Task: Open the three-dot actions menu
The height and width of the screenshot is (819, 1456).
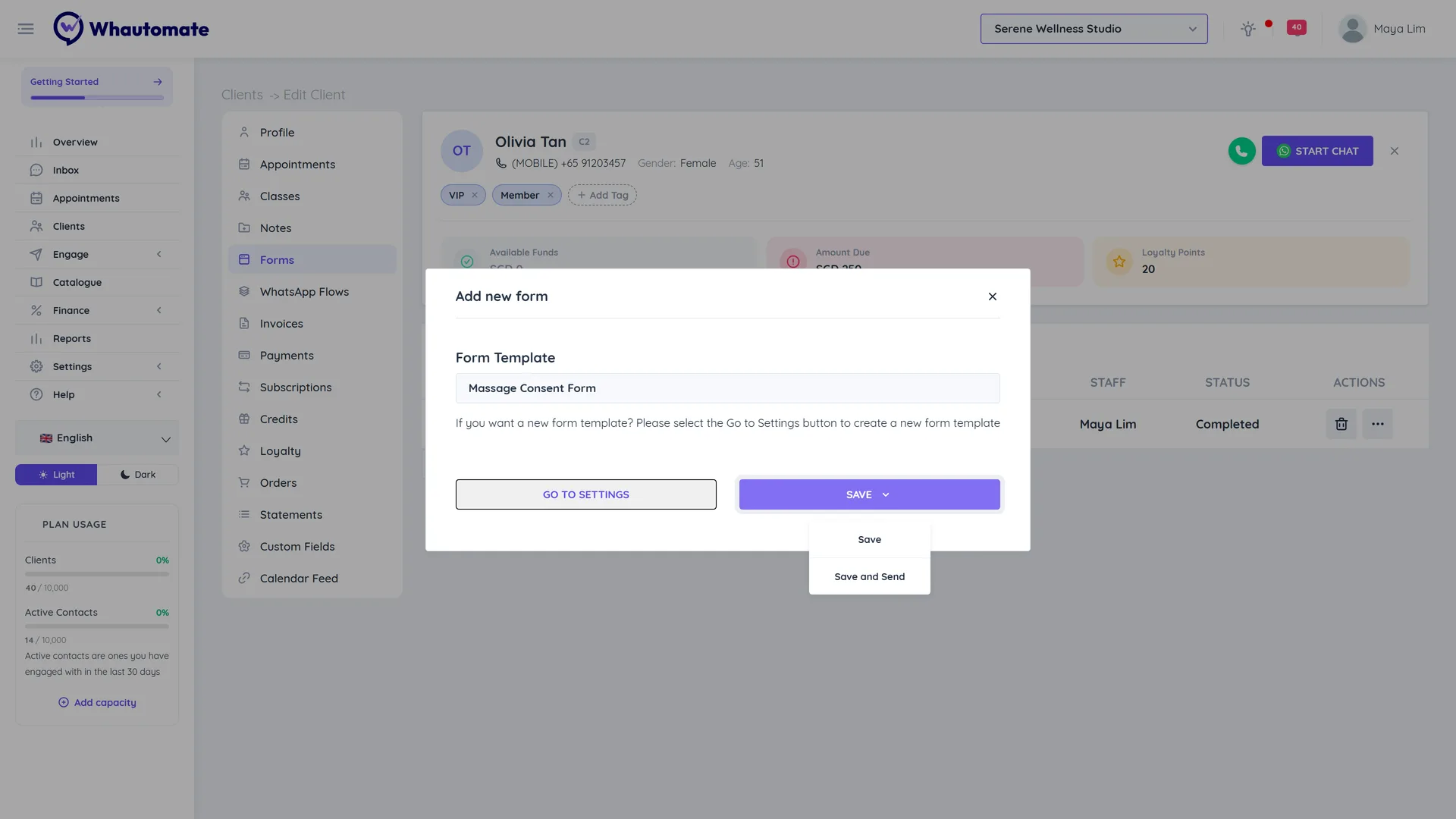Action: 1377,424
